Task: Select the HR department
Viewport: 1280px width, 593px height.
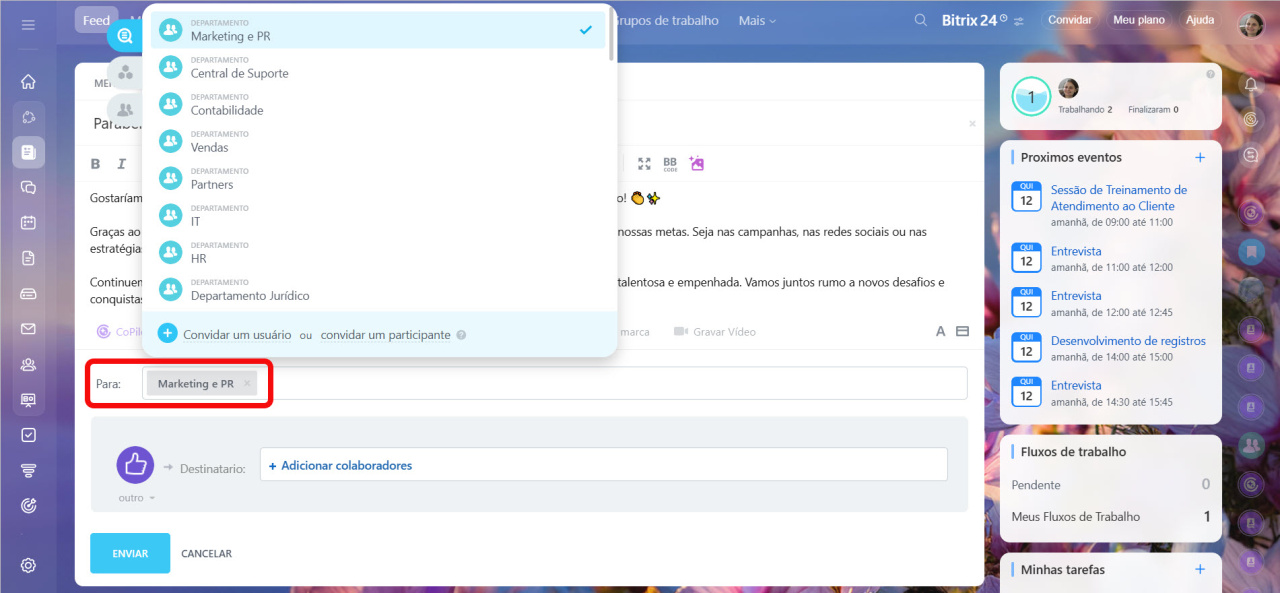Action: (x=378, y=252)
